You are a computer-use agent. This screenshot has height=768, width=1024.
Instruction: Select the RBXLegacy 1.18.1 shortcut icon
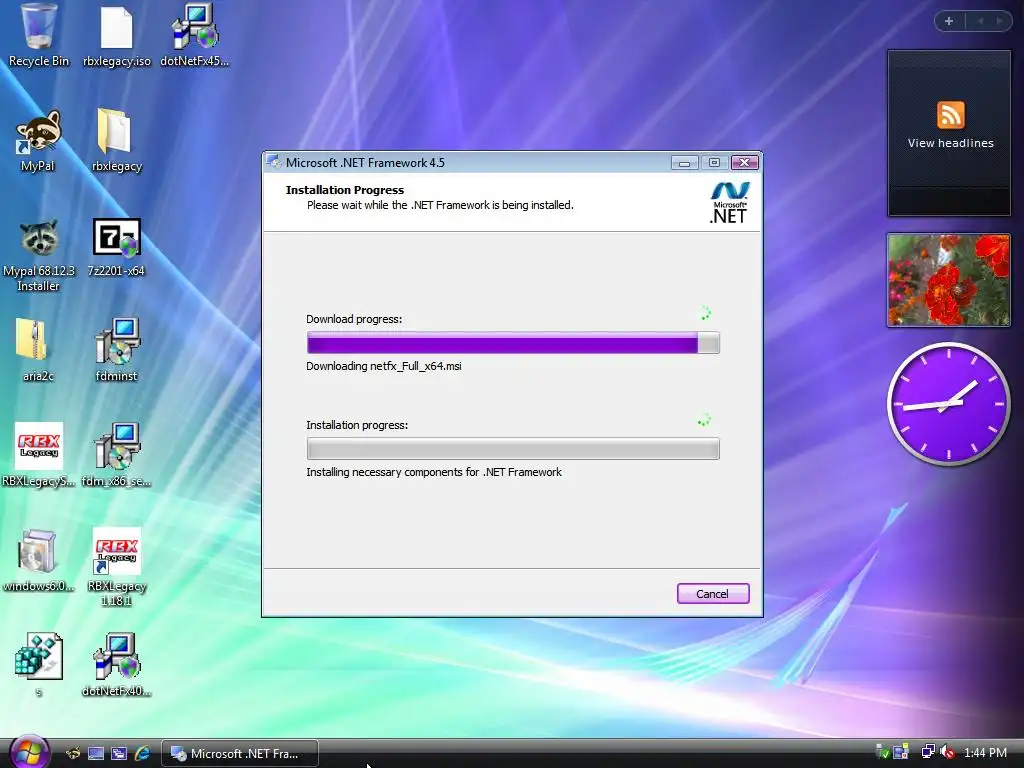(117, 551)
